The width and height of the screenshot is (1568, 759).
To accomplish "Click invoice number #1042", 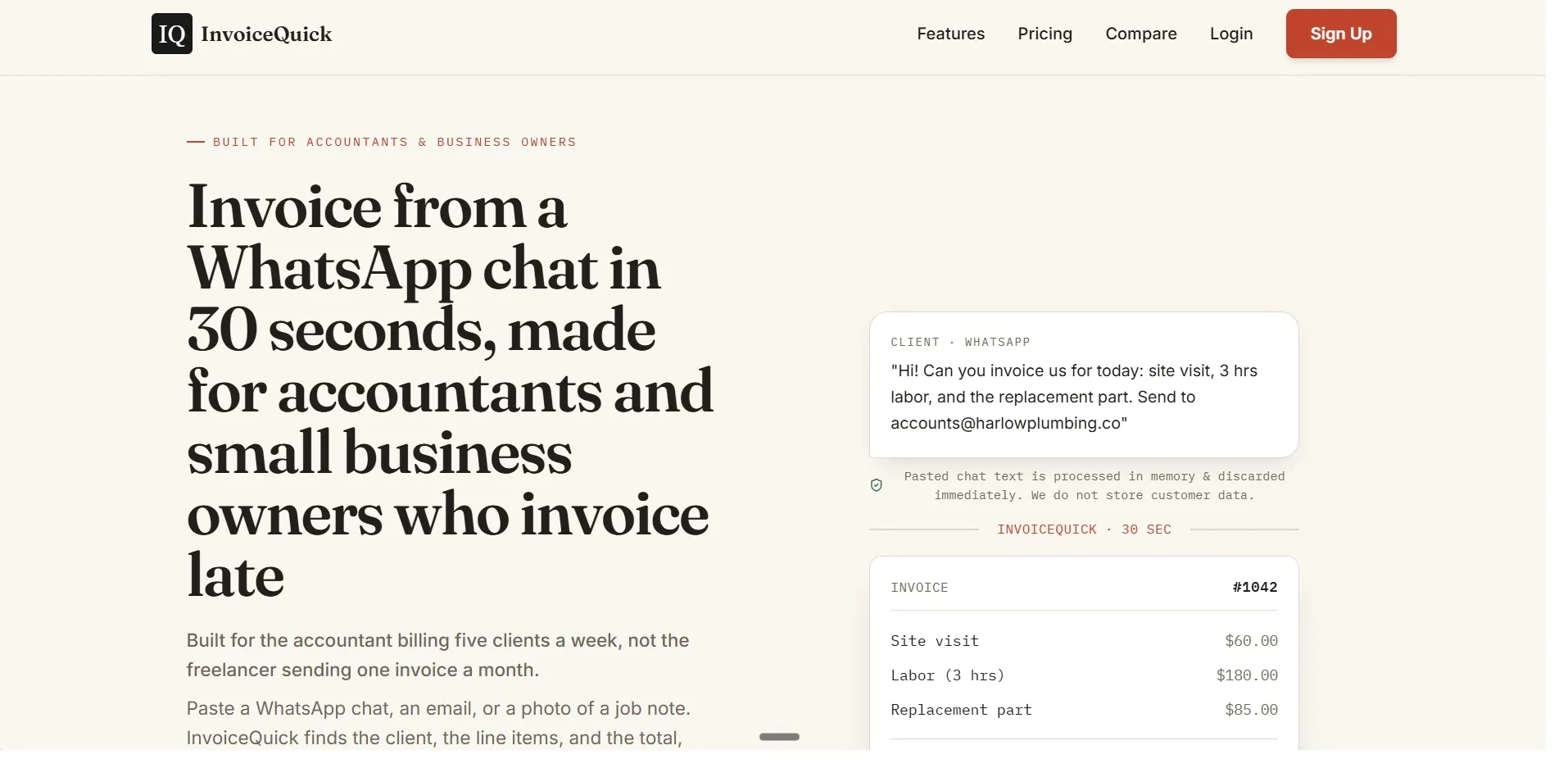I will pos(1255,587).
